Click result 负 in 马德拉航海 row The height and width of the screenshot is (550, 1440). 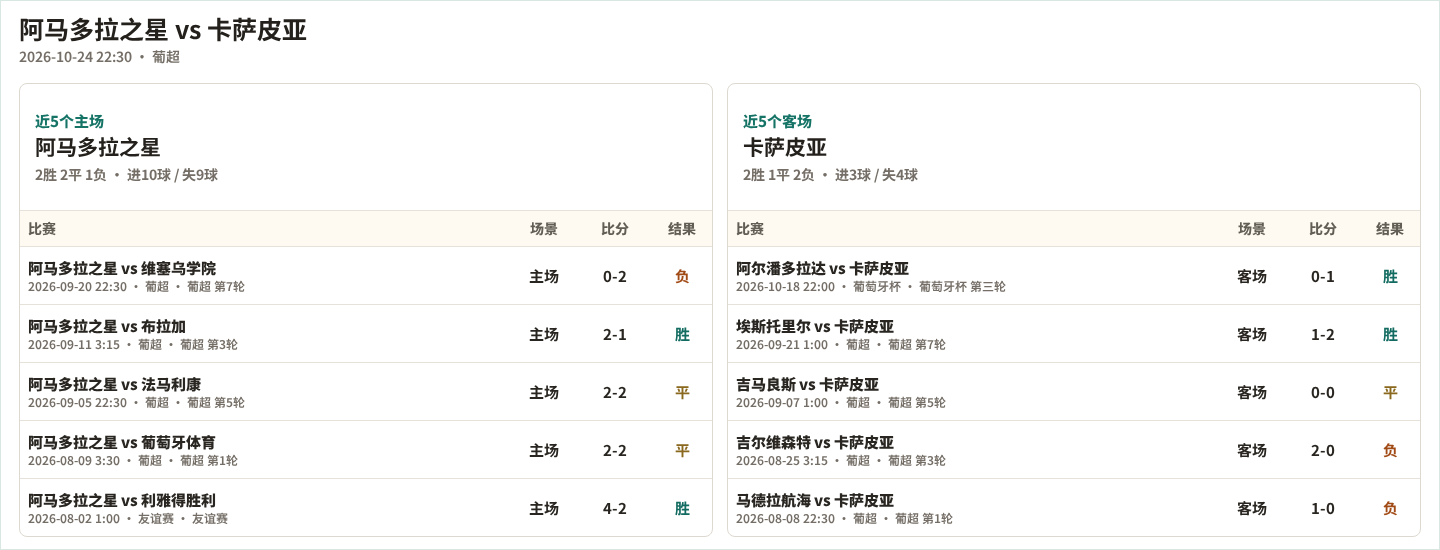[x=1390, y=508]
